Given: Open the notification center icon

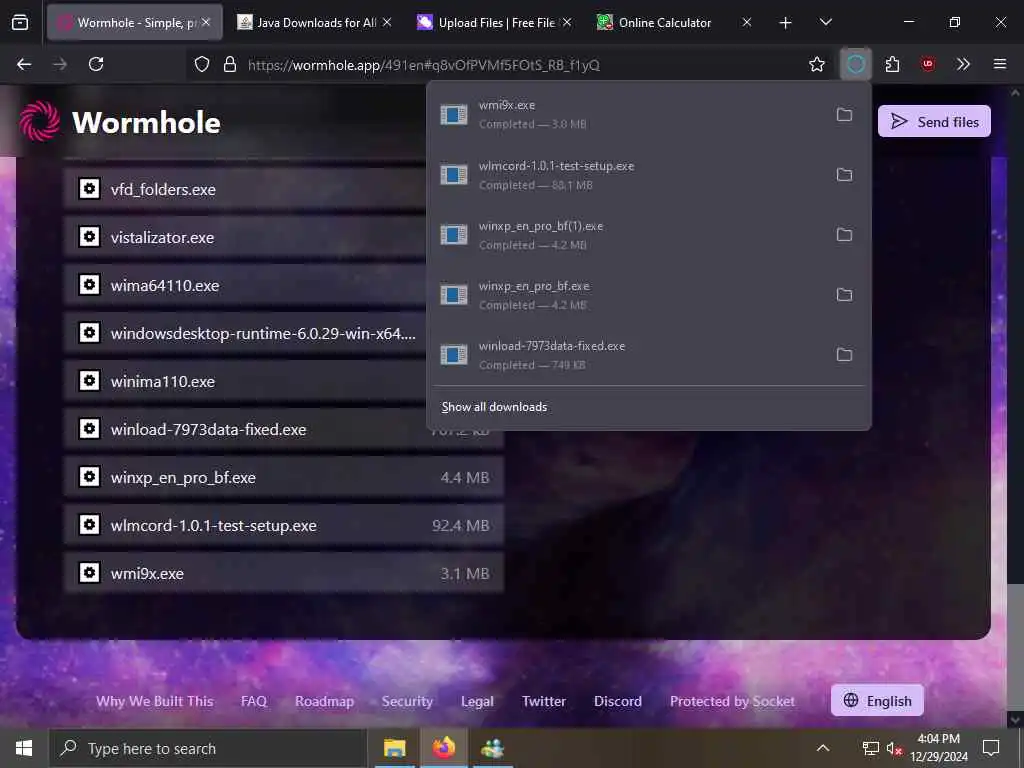Looking at the screenshot, I should [991, 748].
